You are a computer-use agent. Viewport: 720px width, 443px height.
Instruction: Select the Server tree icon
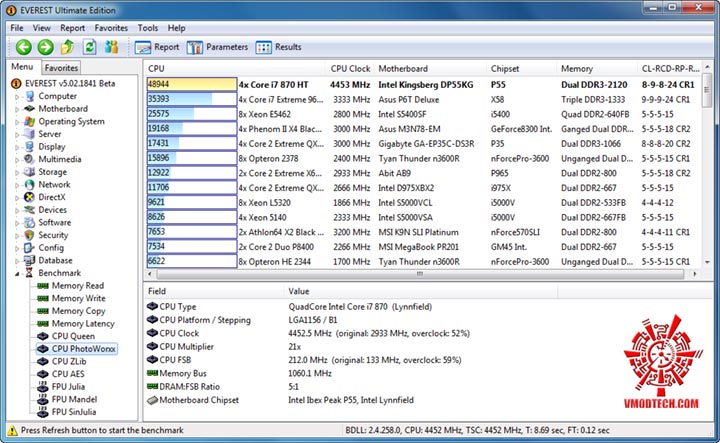pyautogui.click(x=30, y=134)
